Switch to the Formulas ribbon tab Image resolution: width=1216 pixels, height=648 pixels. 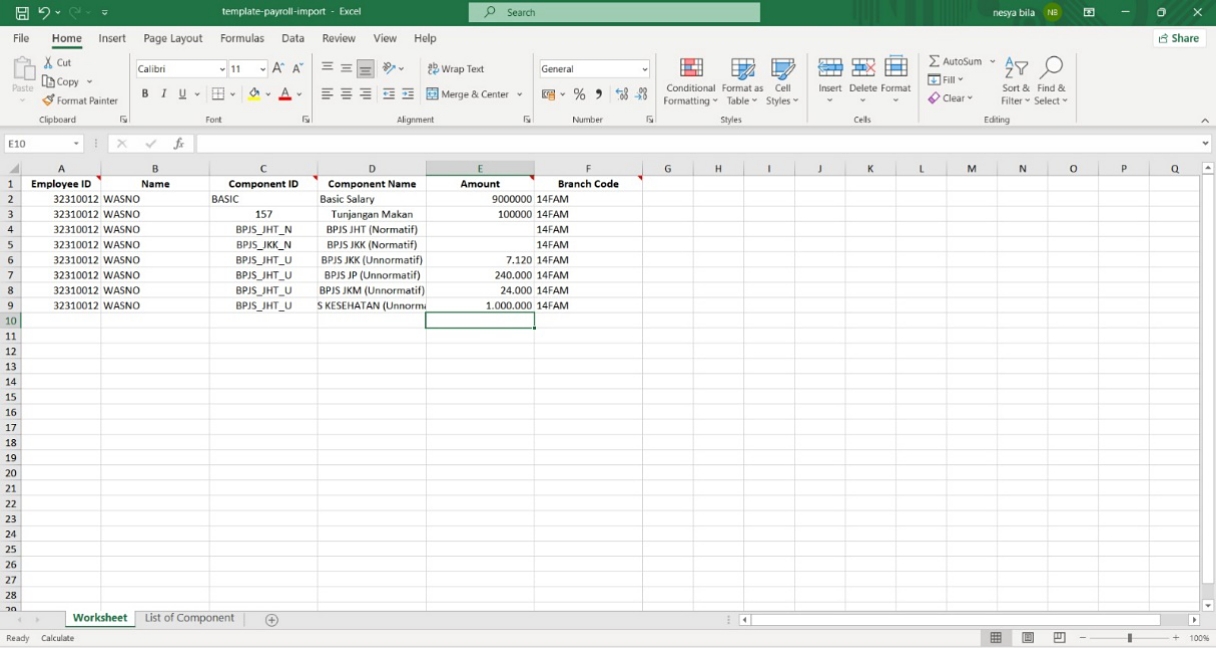[242, 38]
